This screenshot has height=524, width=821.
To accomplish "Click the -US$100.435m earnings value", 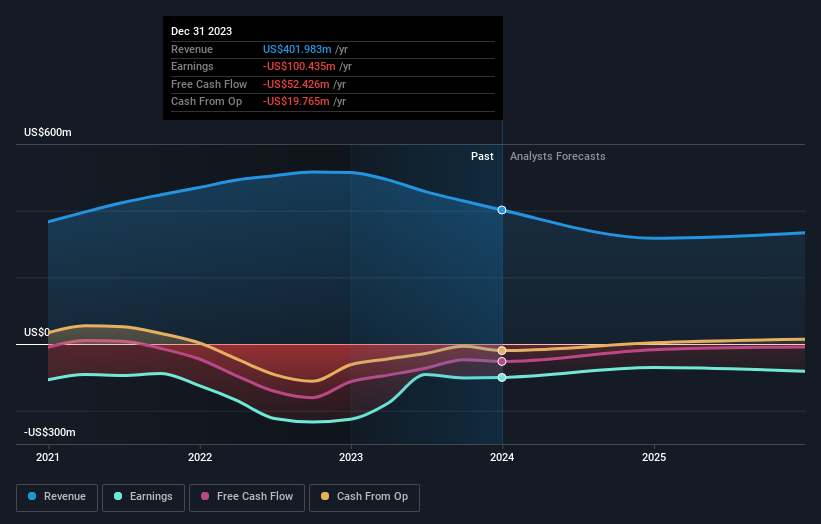I will tap(299, 66).
